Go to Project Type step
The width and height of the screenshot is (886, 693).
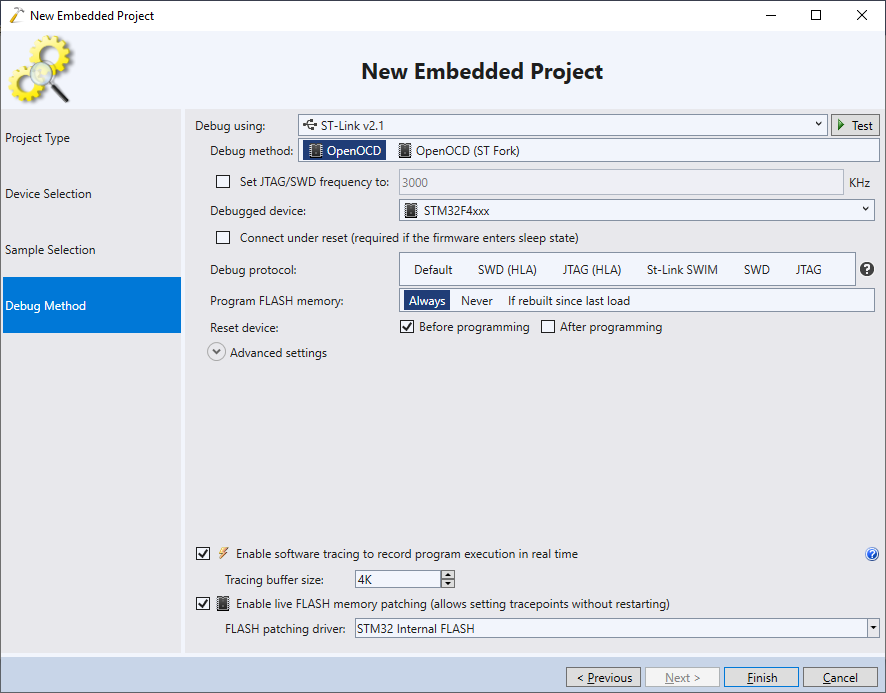point(92,137)
